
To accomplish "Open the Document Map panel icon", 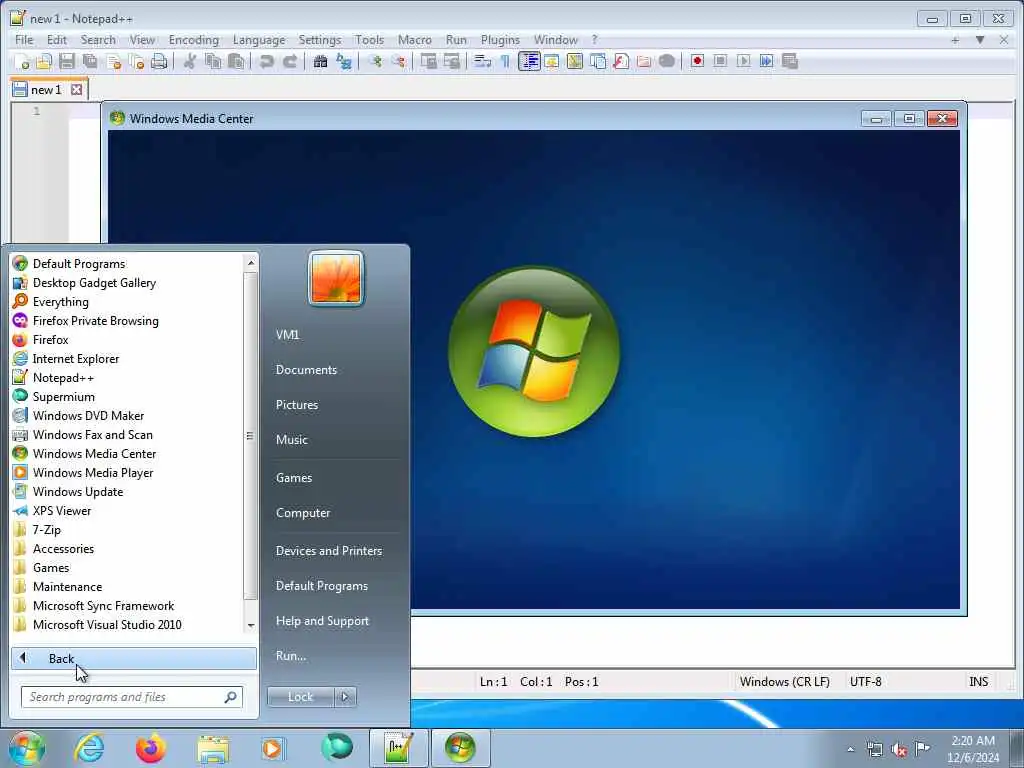I will pos(575,61).
